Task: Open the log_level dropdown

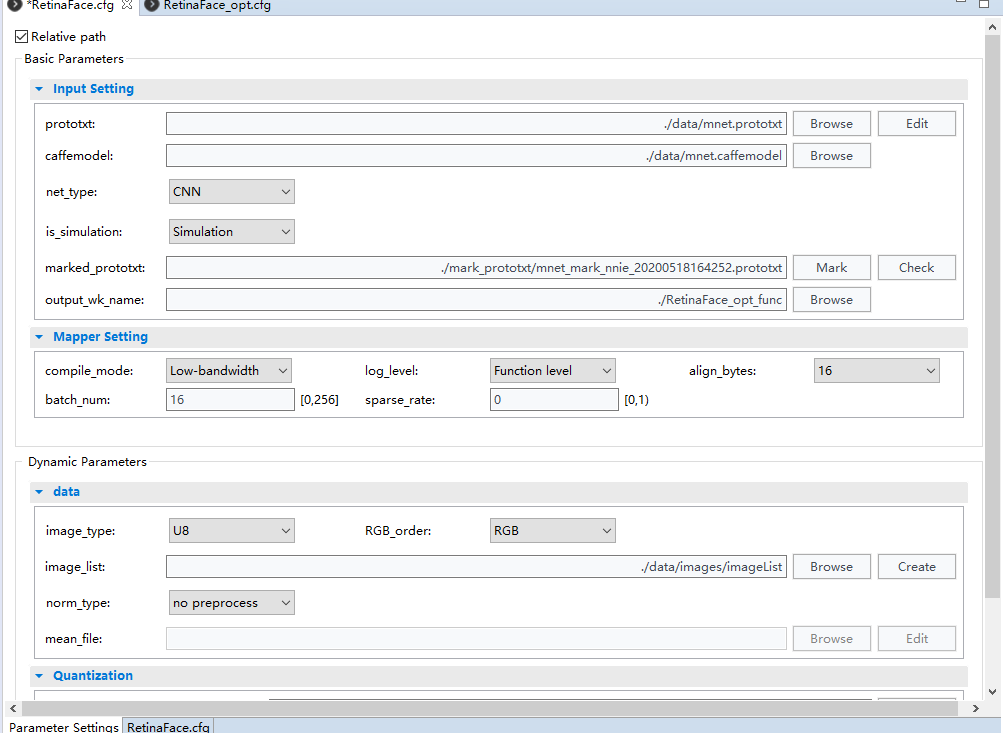Action: 552,371
